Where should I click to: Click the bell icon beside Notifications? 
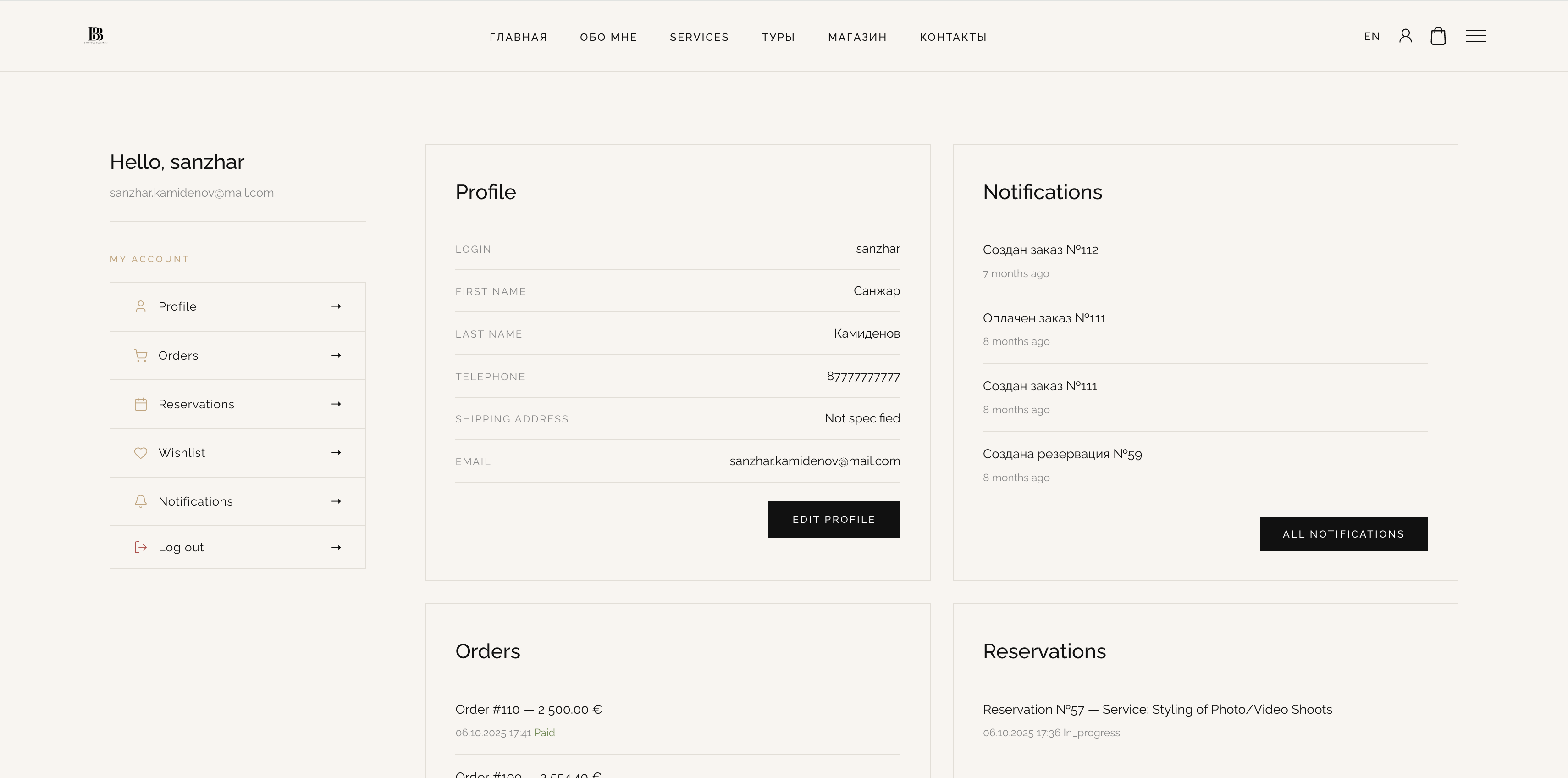[141, 501]
